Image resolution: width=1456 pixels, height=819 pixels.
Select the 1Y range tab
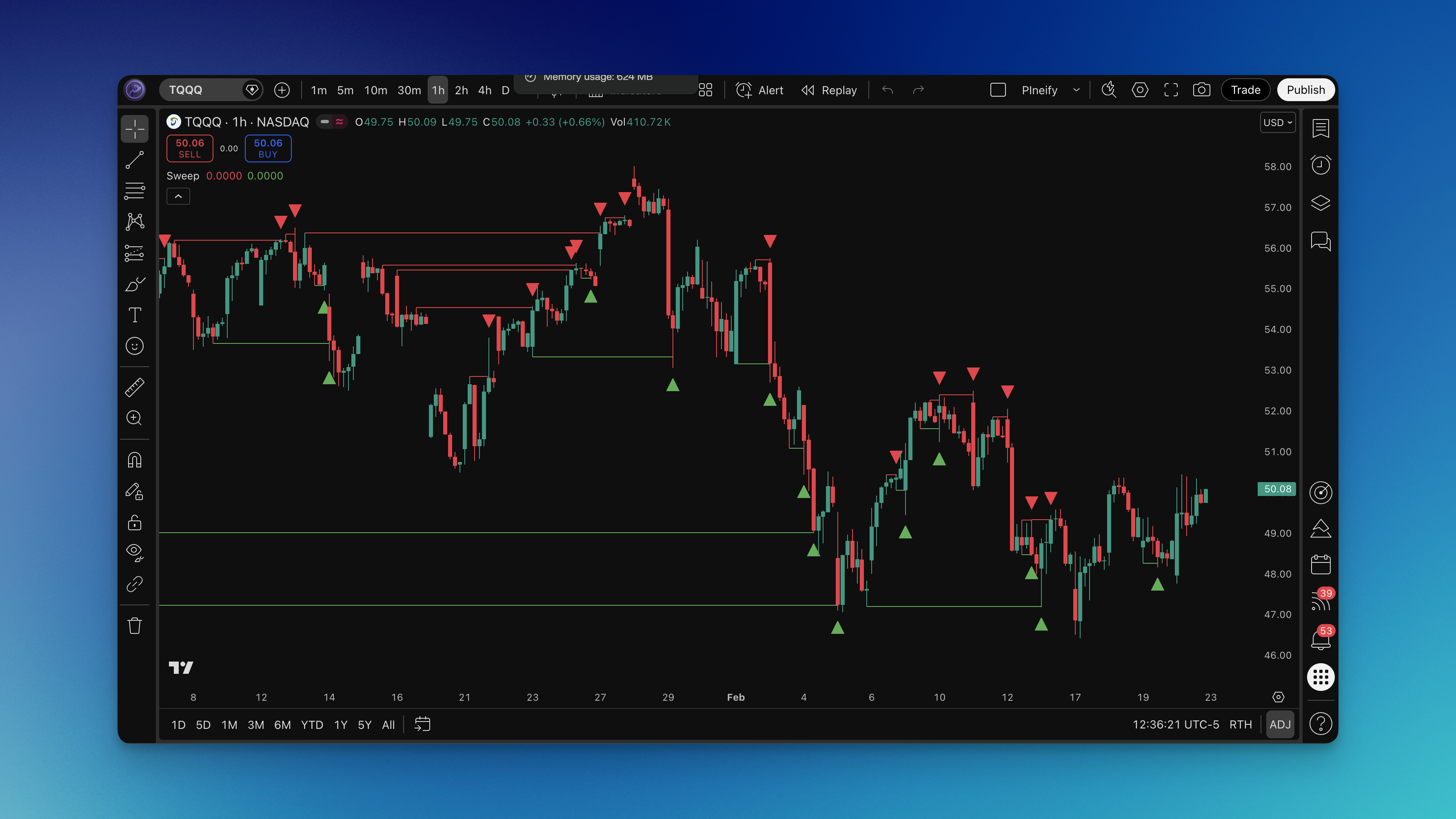click(340, 725)
